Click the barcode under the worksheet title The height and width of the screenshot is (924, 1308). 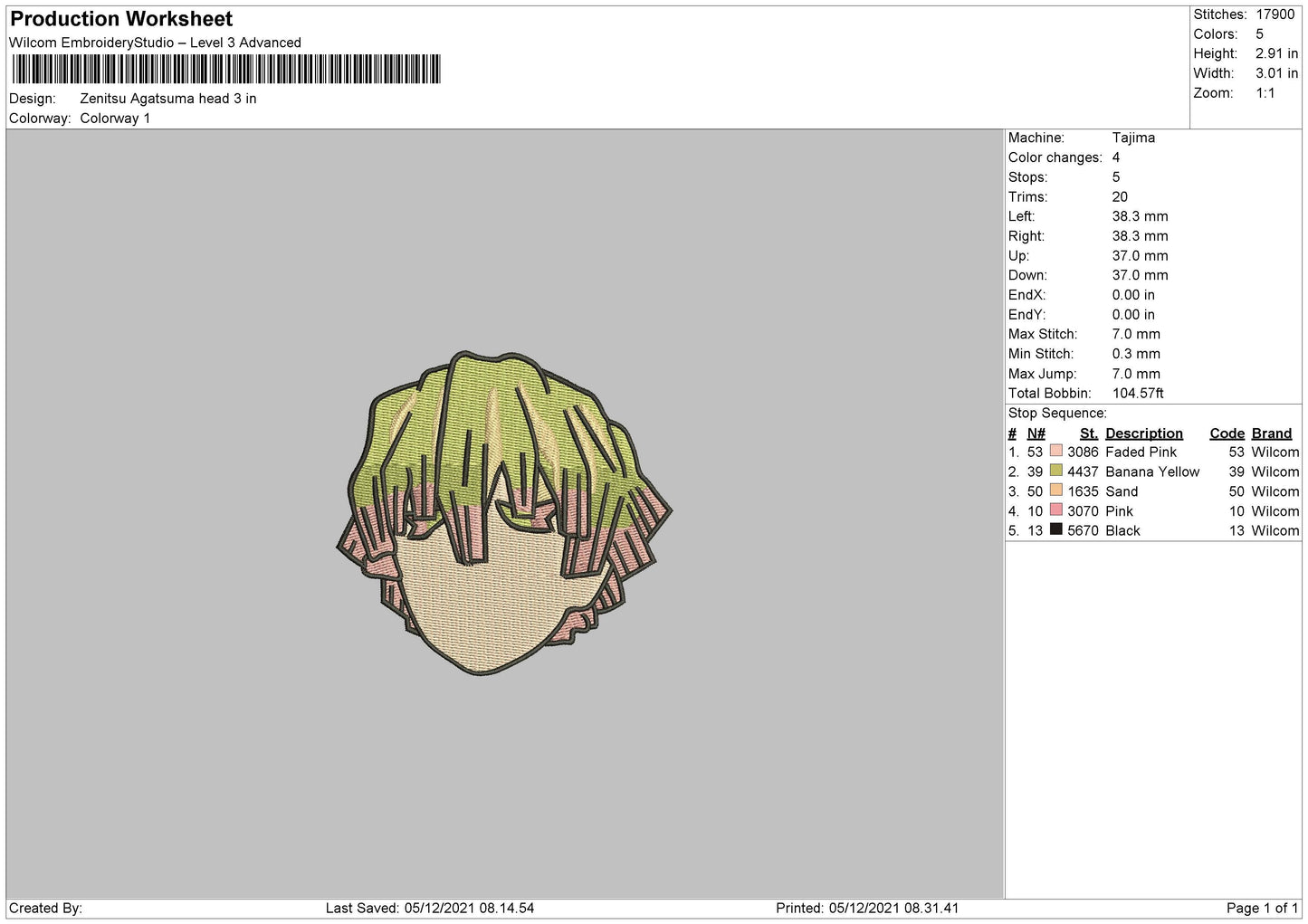point(226,70)
